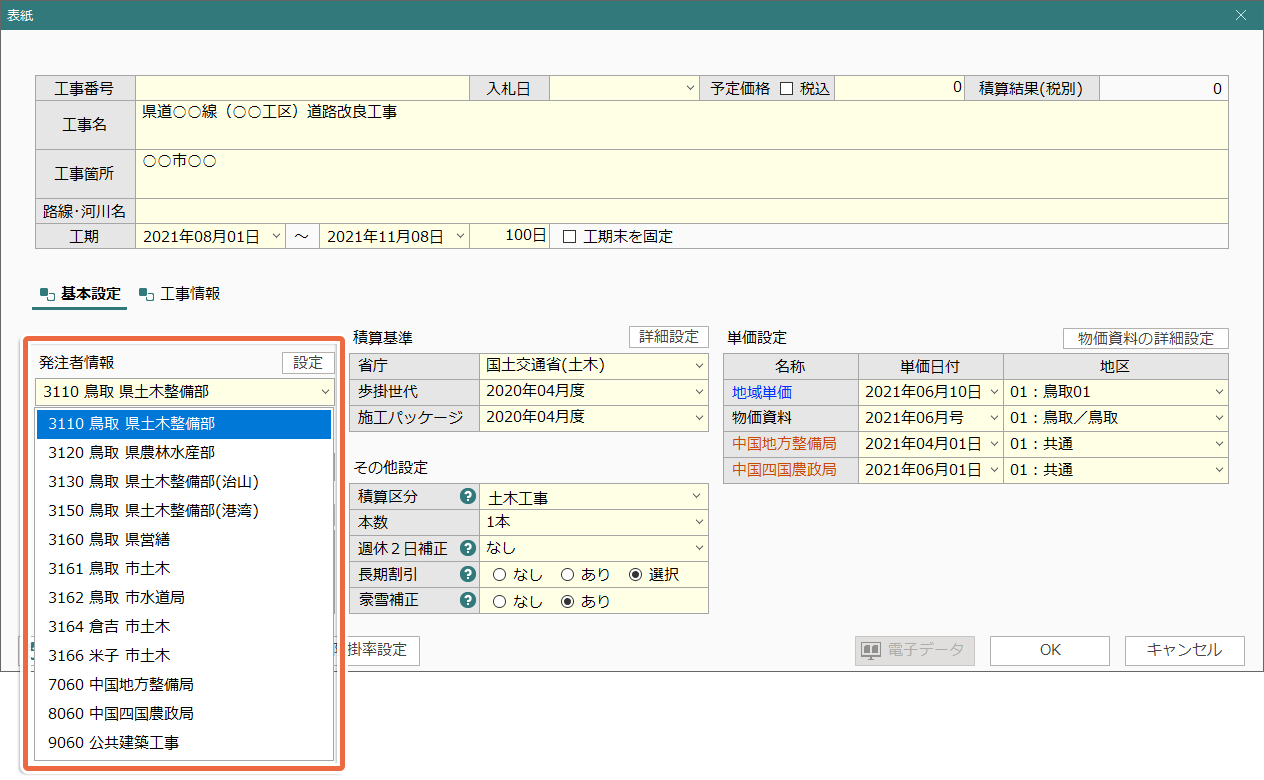The image size is (1264, 780).
Task: Enable the 工期末を固定 checkbox
Action: click(570, 237)
